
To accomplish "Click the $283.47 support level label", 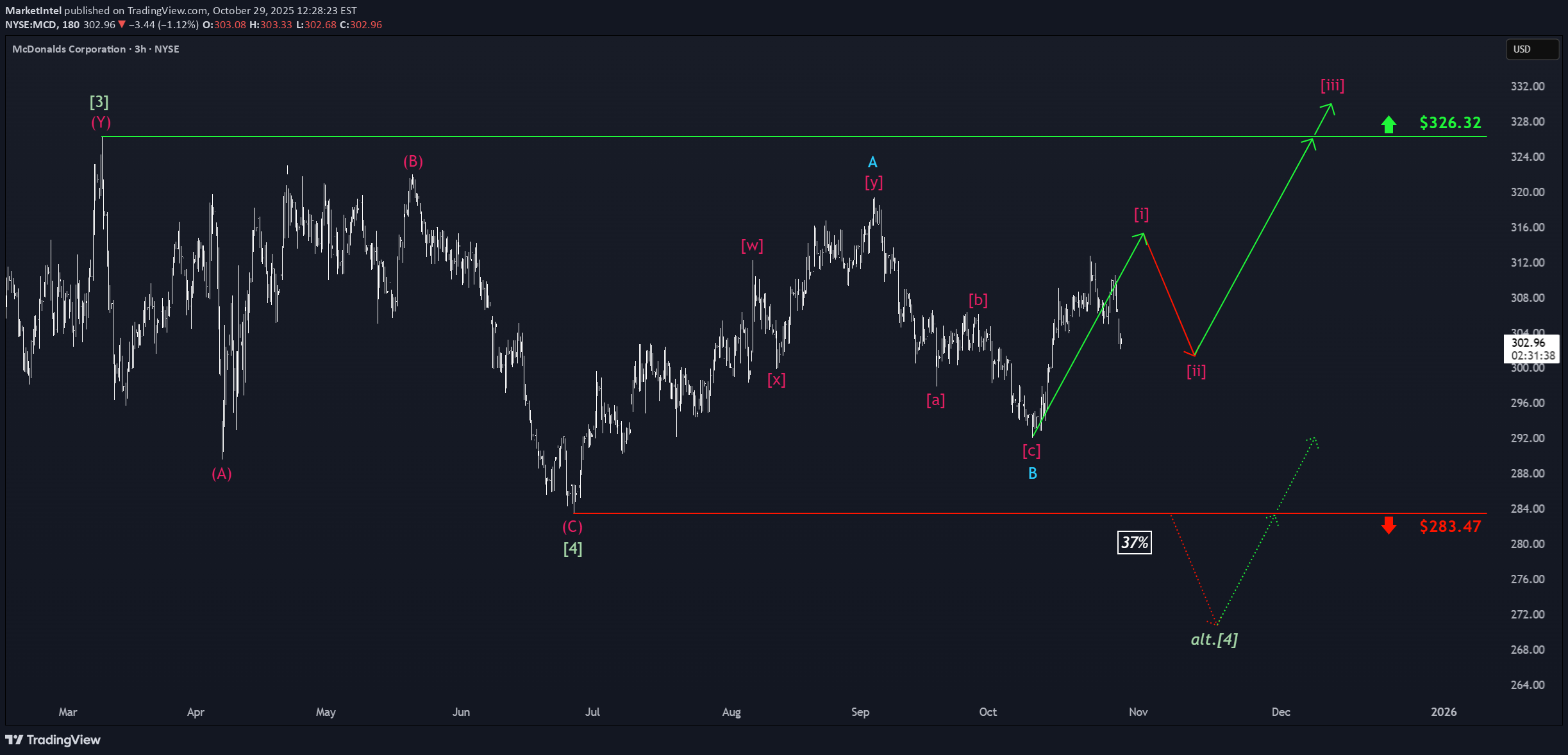I will tap(1450, 527).
